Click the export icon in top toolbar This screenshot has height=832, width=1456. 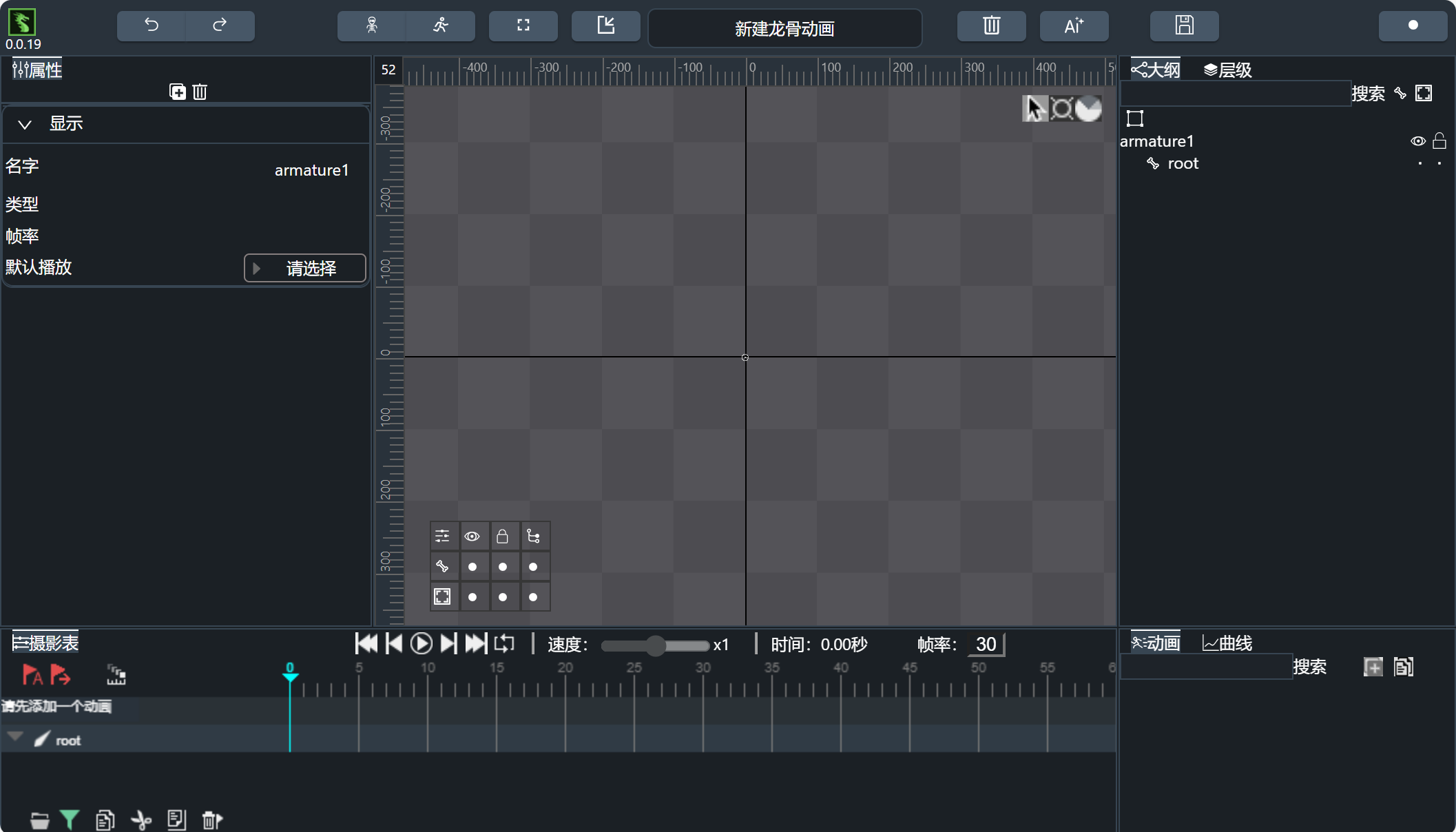[x=606, y=26]
